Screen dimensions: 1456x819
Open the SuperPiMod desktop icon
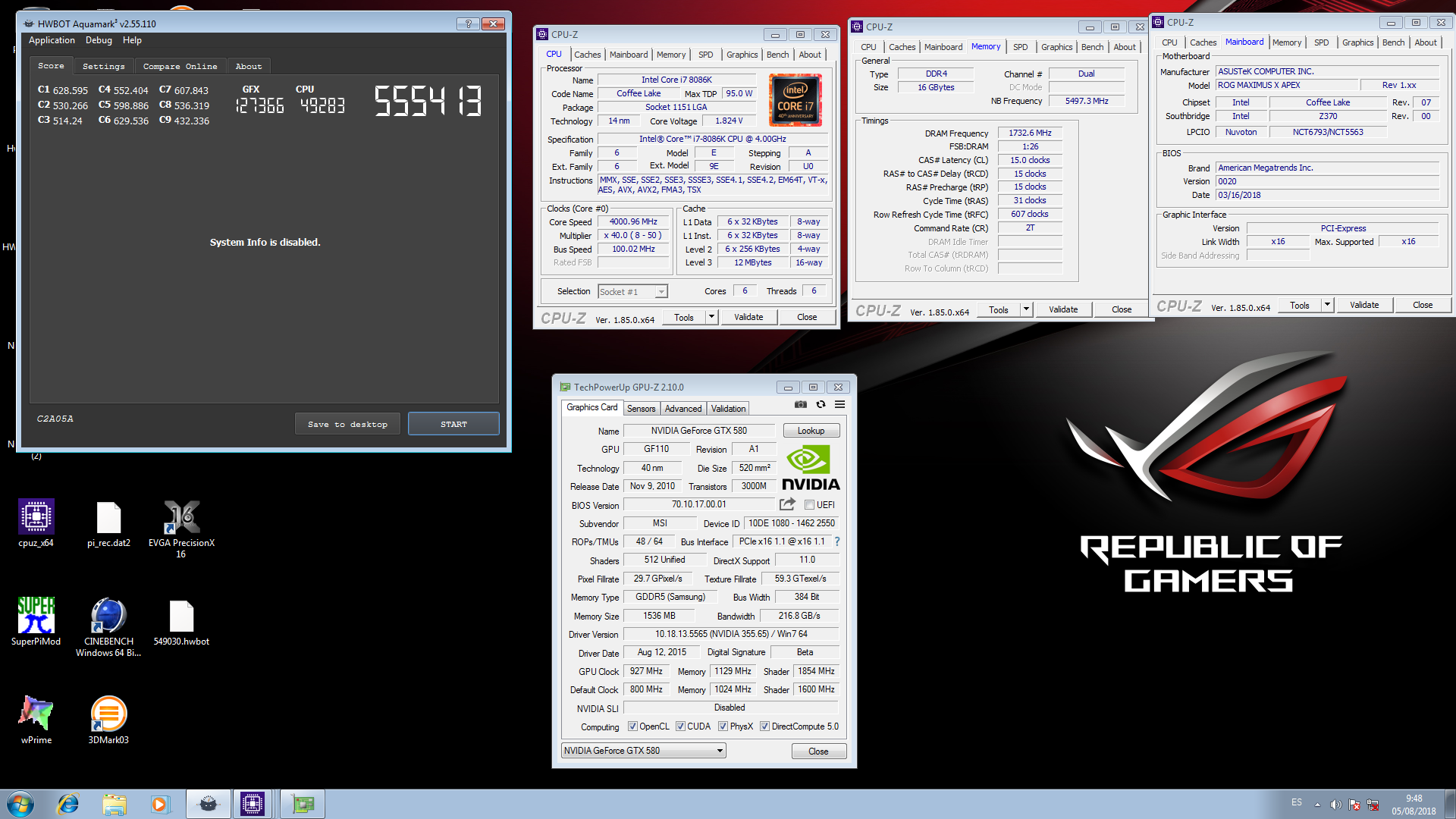pyautogui.click(x=36, y=621)
